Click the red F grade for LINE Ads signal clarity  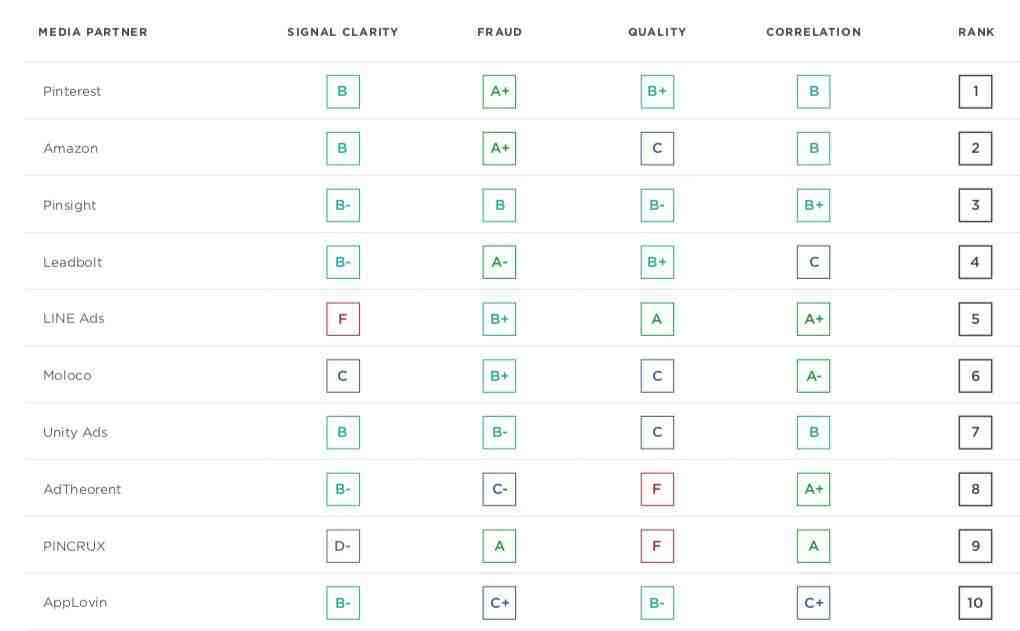[x=343, y=319]
